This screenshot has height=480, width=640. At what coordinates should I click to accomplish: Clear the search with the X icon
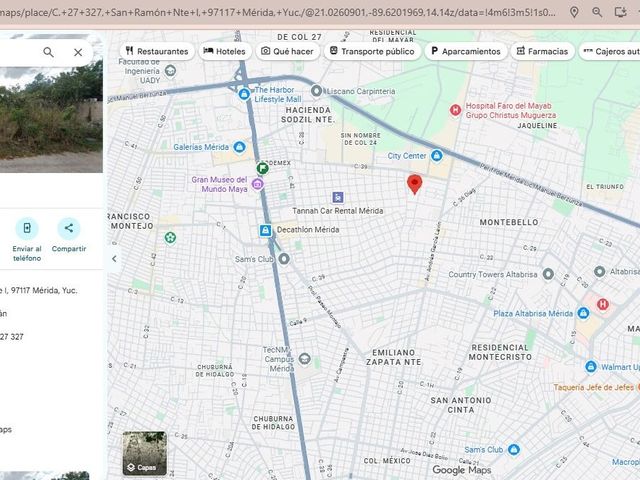click(x=78, y=52)
